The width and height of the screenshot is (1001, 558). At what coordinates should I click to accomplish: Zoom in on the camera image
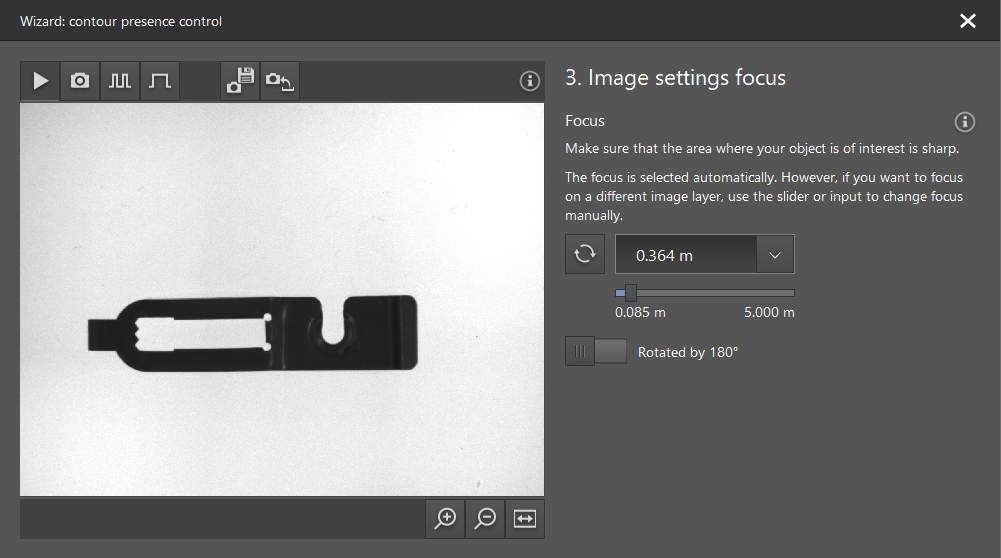click(x=445, y=518)
